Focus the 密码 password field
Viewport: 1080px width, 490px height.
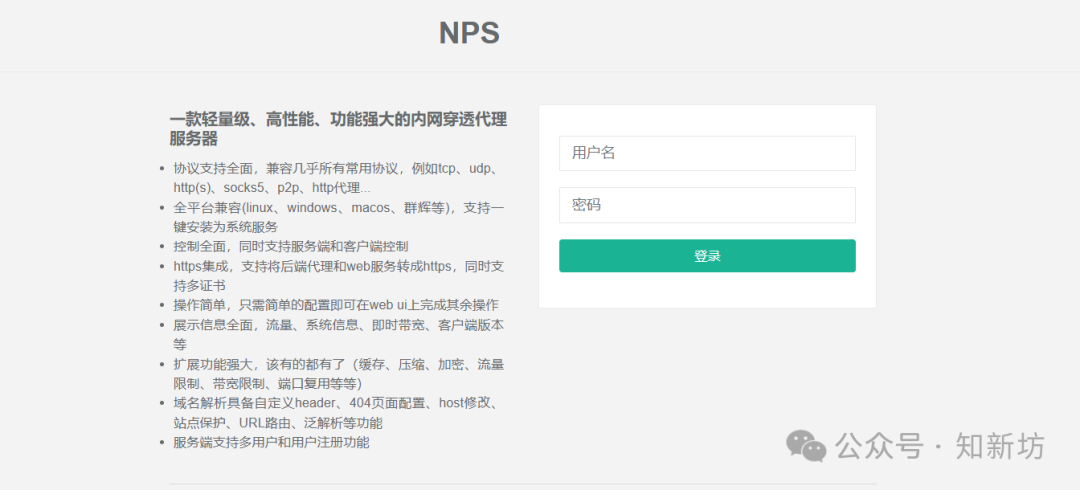(707, 205)
